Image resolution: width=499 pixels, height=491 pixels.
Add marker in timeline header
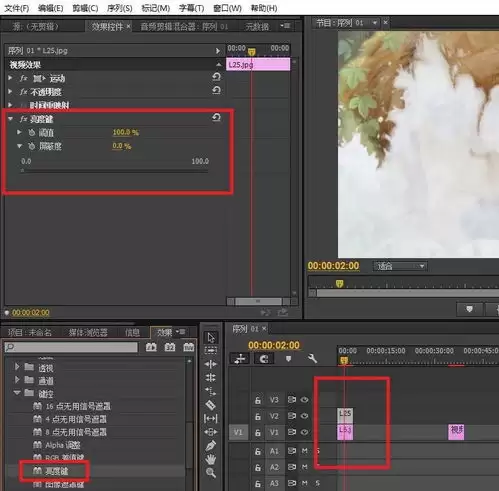[x=288, y=359]
